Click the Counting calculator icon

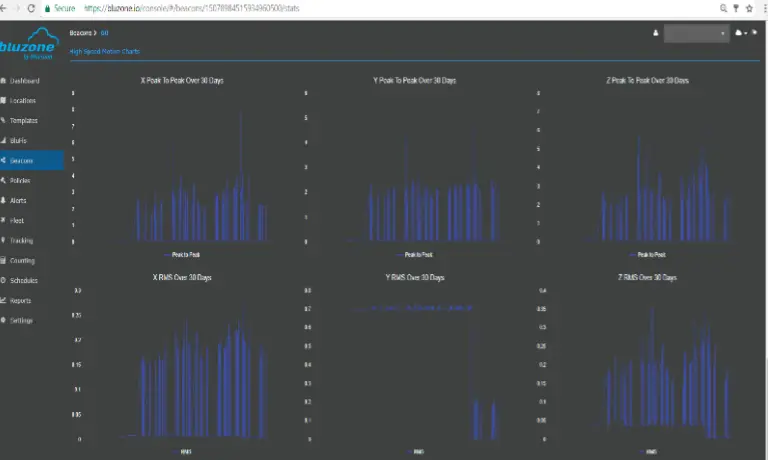pos(3,260)
